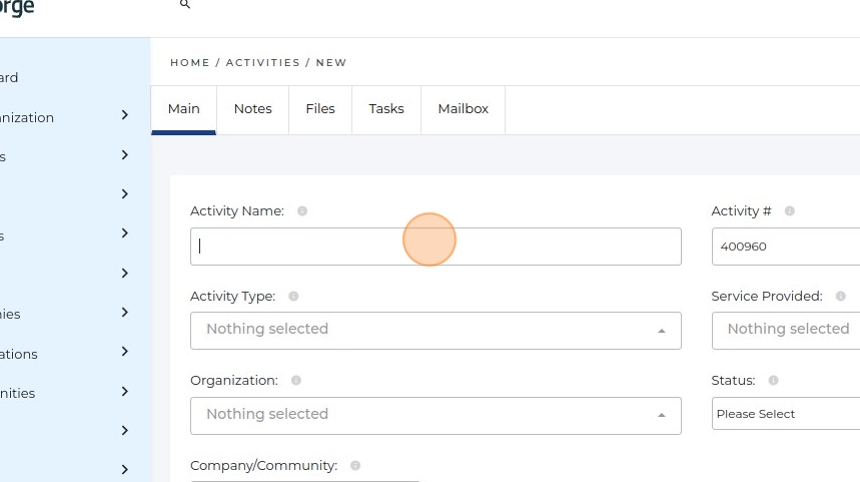This screenshot has width=860, height=482.
Task: Open the Status Please Select dropdown
Action: tap(786, 413)
